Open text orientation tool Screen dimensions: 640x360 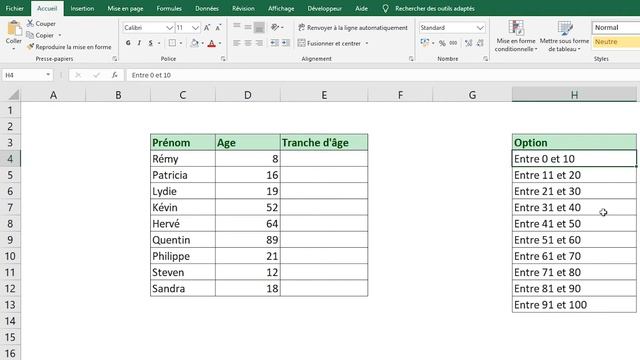[x=275, y=27]
